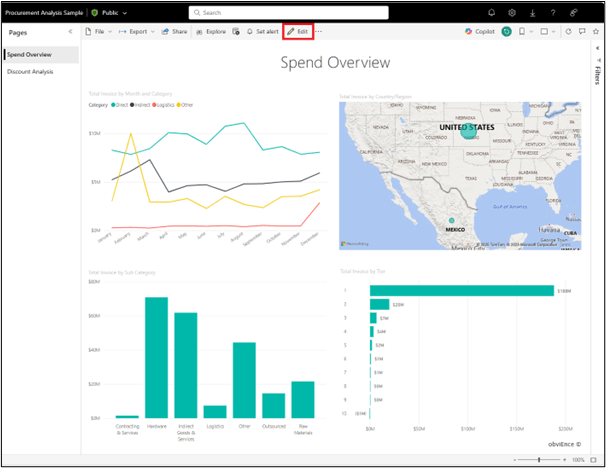Image resolution: width=606 pixels, height=468 pixels.
Task: Click the Other legend color dot
Action: click(x=179, y=105)
